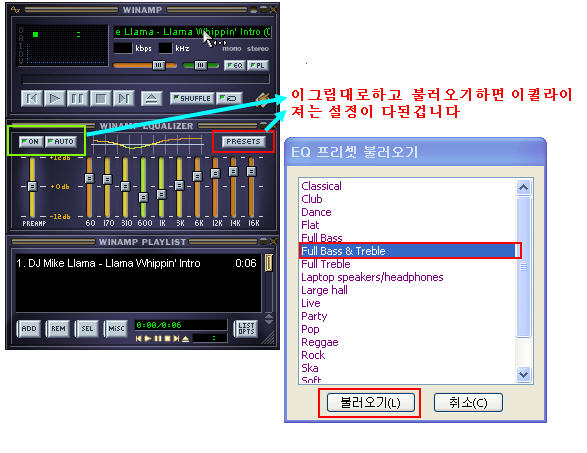Open the playlist REM button menu
587x453 pixels.
click(58, 329)
